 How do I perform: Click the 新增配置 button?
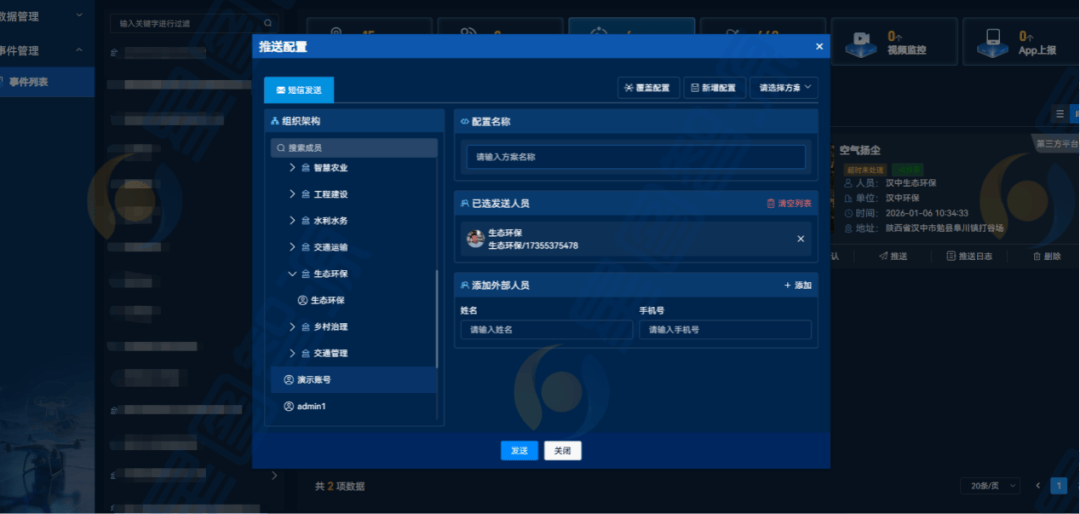tap(714, 88)
